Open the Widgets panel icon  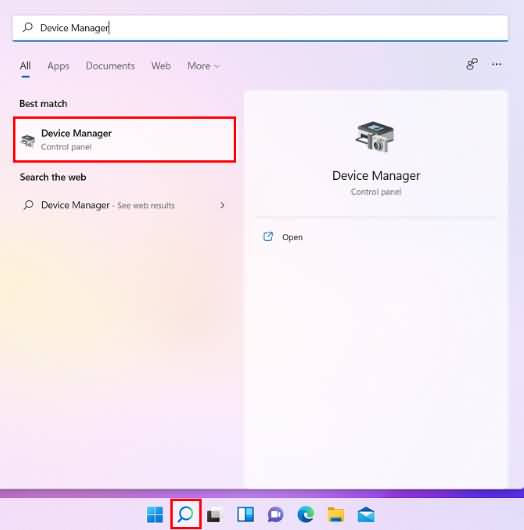245,514
